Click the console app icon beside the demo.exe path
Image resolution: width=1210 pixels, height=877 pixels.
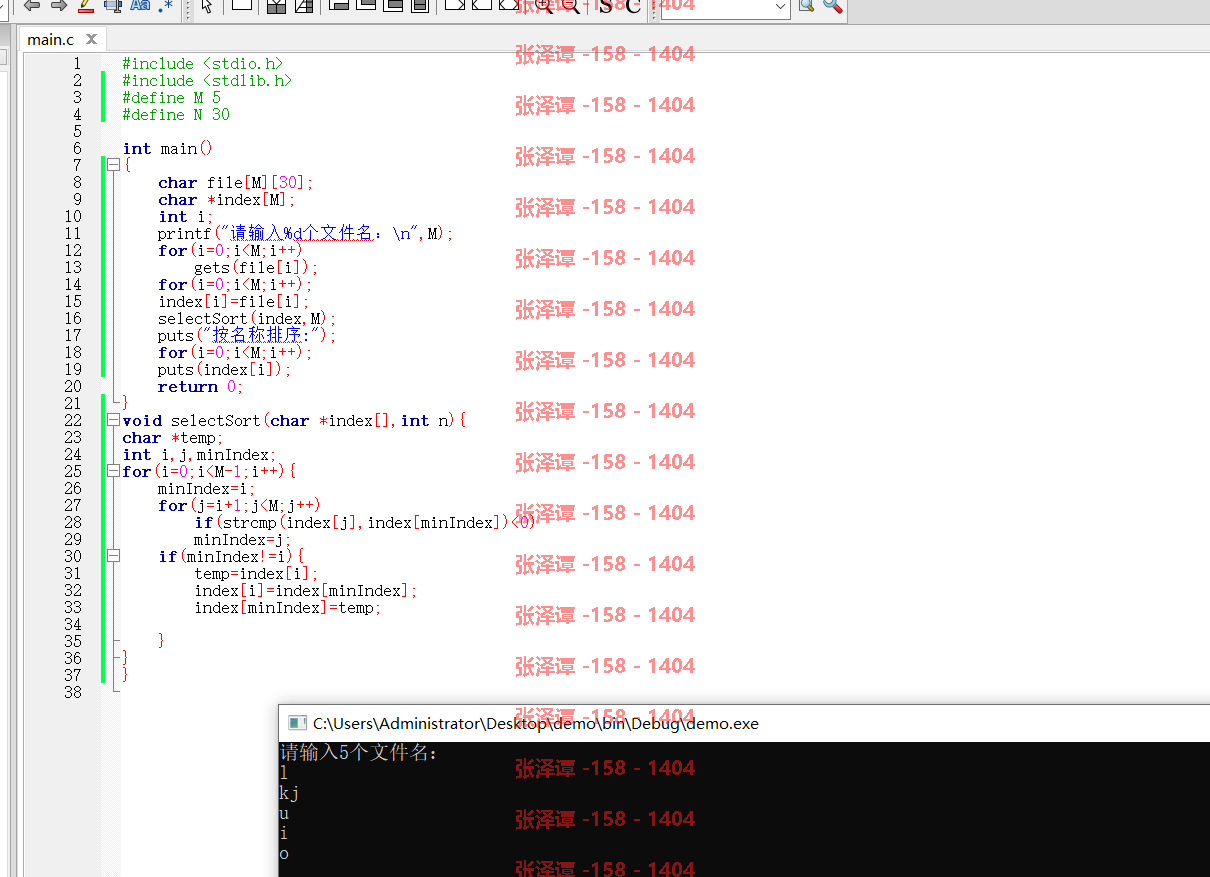[x=296, y=723]
